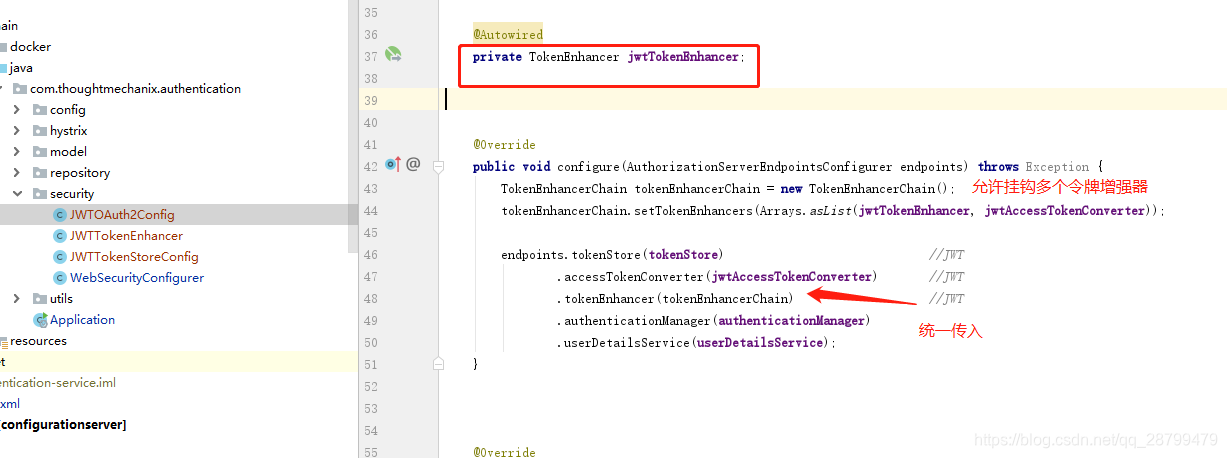Expand the repository package
The height and width of the screenshot is (458, 1227).
coord(17,173)
